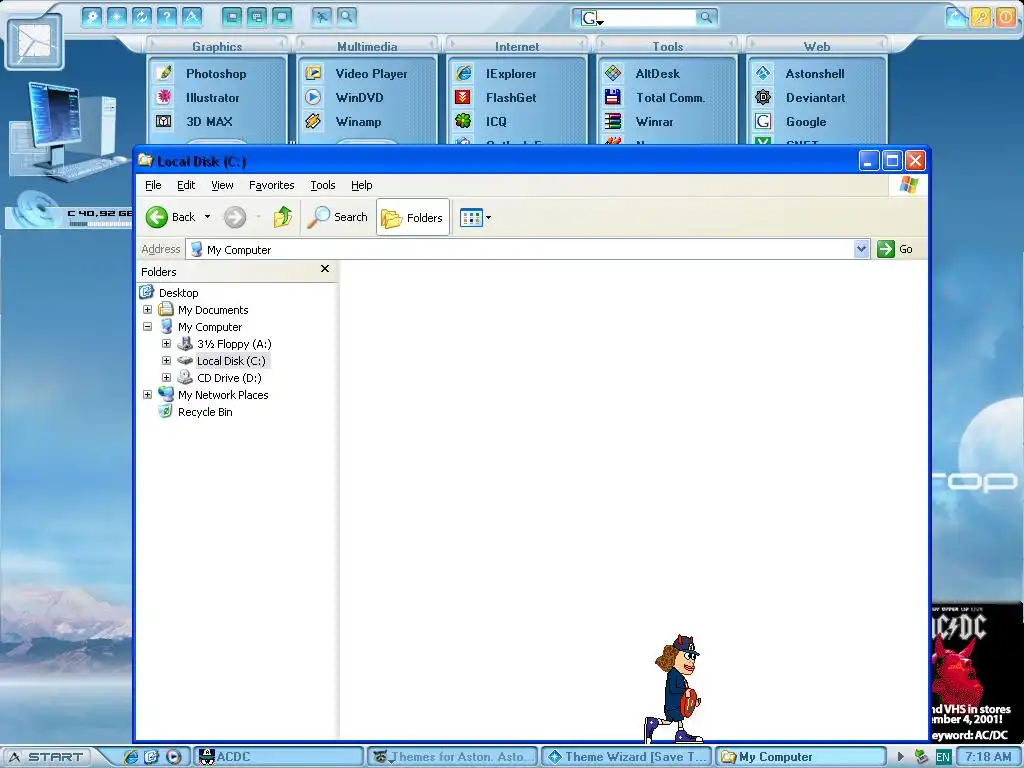Switch to ACDC taskbar button
This screenshot has width=1024, height=768.
tap(279, 757)
